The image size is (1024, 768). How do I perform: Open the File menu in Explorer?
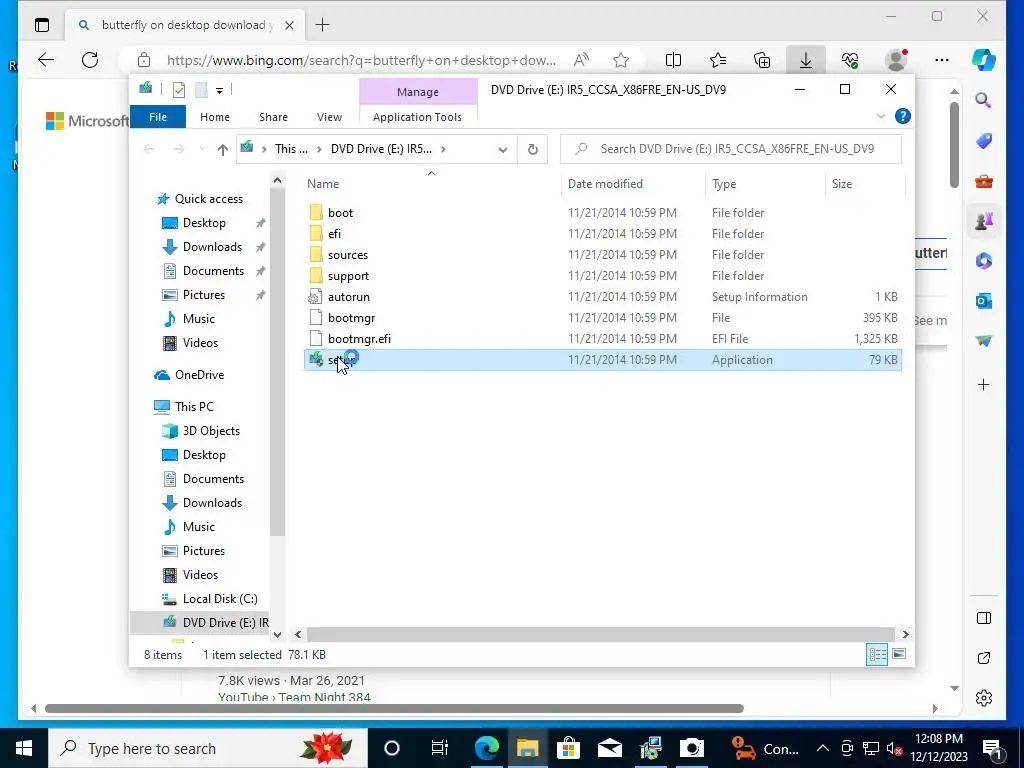pos(158,117)
